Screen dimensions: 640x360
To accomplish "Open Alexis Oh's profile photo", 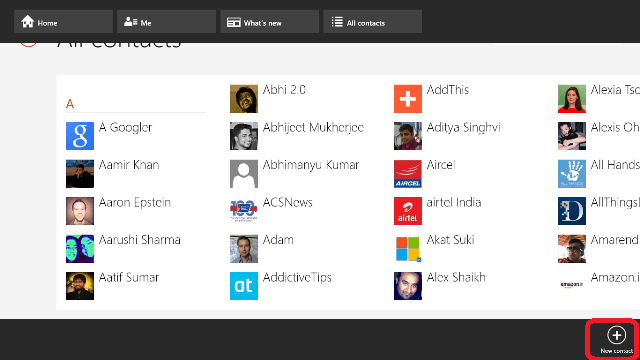I will 572,136.
